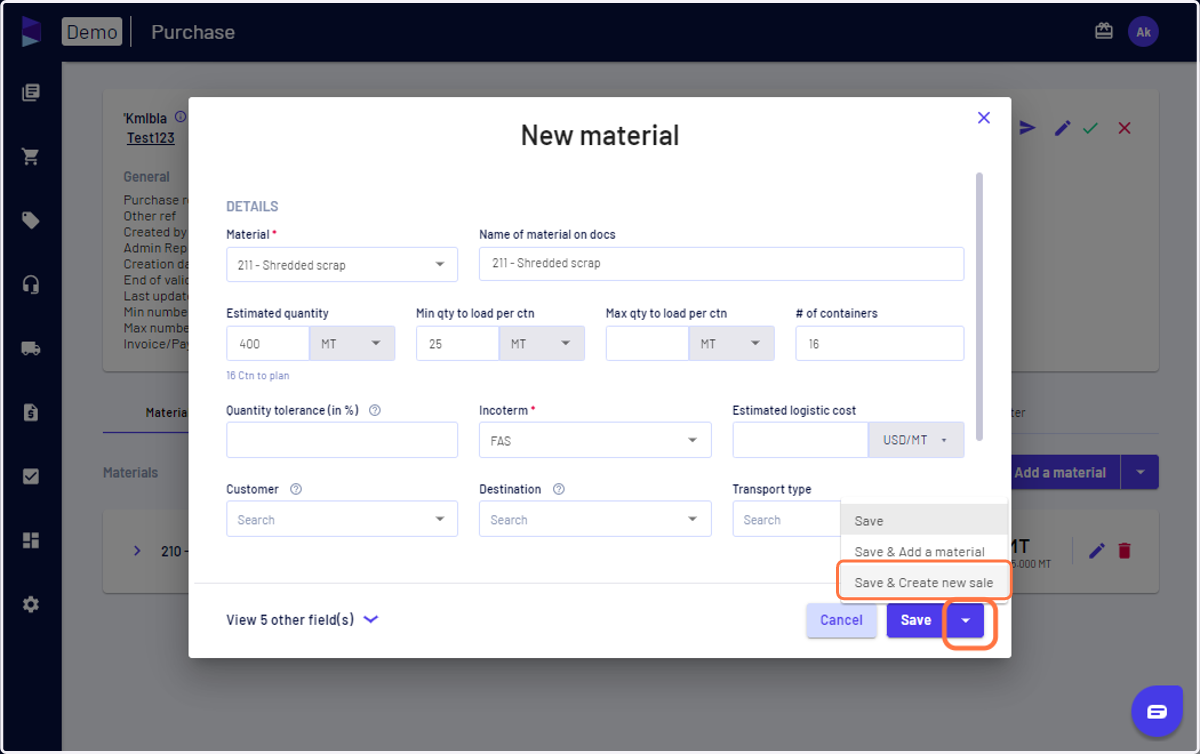Click the Max qty to load field
1200x754 pixels.
pyautogui.click(x=647, y=344)
